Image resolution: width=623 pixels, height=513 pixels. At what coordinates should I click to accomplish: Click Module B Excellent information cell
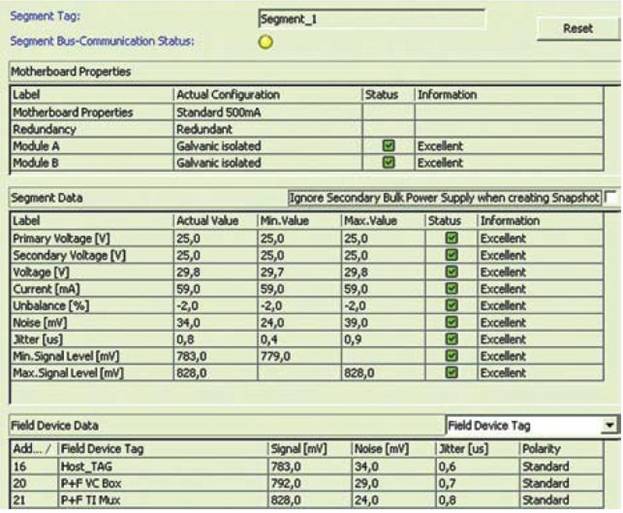tap(509, 163)
